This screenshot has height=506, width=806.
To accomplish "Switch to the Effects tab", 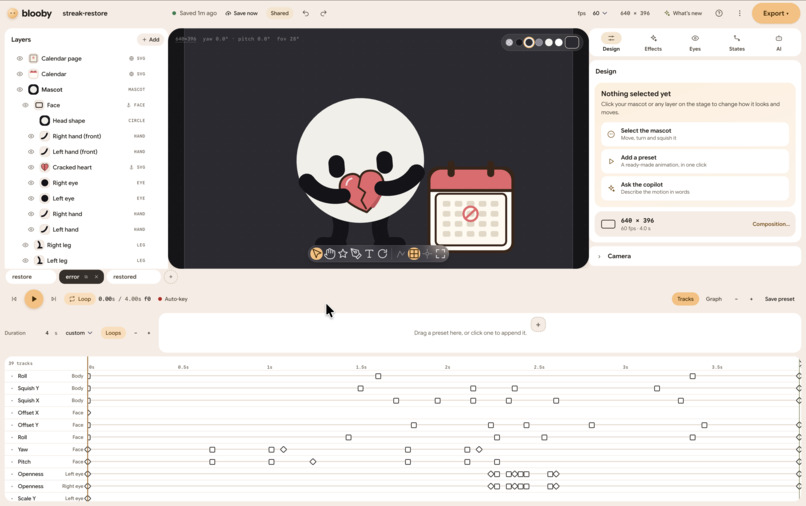I will click(x=653, y=43).
